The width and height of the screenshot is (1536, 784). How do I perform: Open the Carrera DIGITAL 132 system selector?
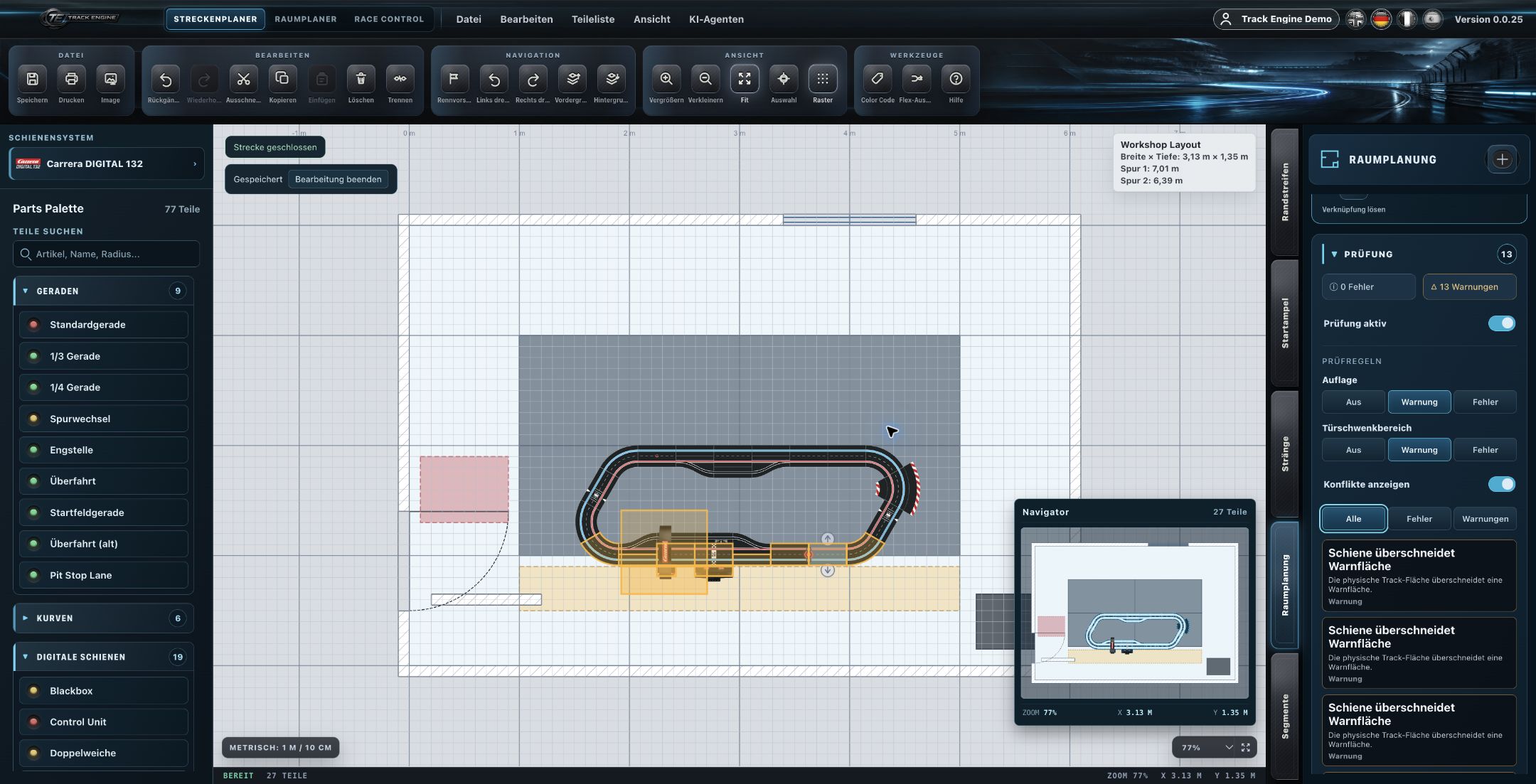[x=107, y=163]
